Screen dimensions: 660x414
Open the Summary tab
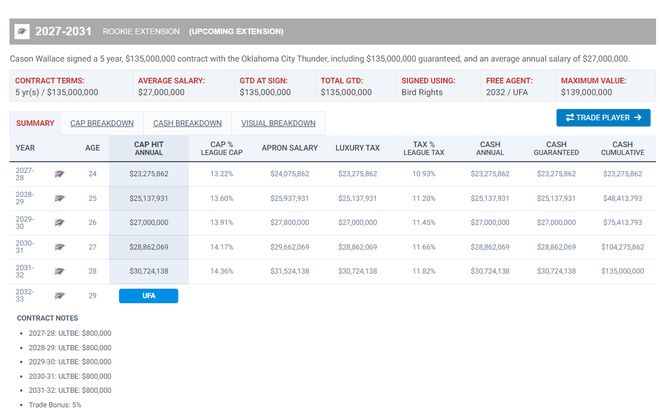(35, 123)
